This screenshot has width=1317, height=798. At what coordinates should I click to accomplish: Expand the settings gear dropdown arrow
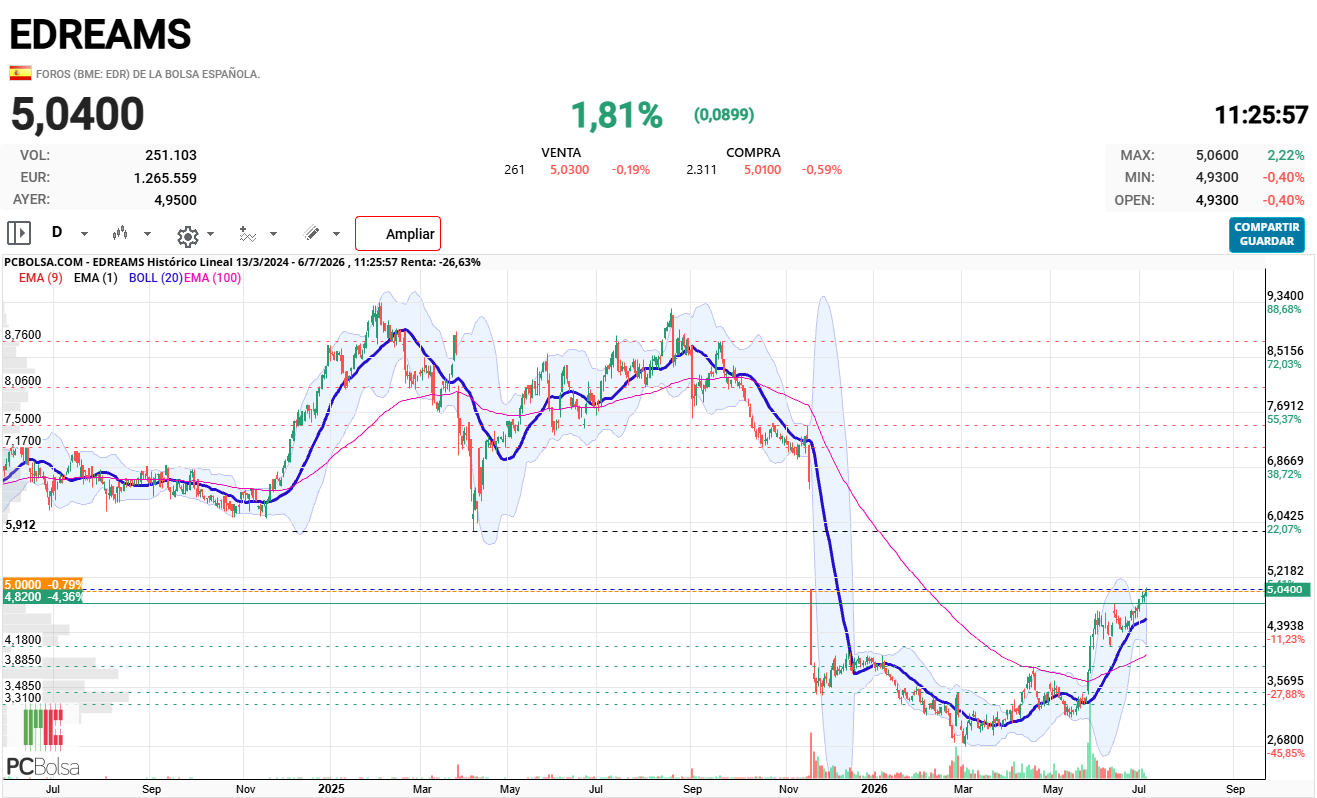point(210,235)
